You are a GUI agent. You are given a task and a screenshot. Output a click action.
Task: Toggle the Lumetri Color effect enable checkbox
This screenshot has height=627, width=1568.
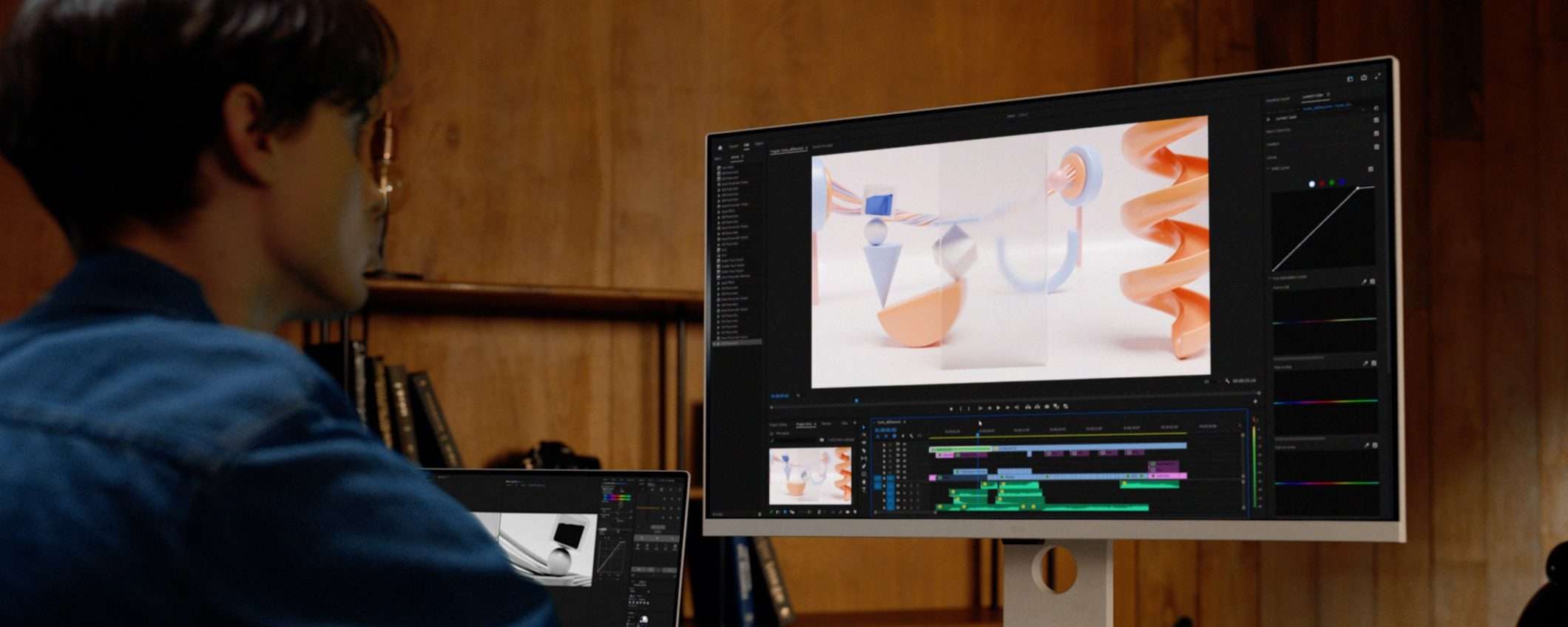click(x=1376, y=120)
